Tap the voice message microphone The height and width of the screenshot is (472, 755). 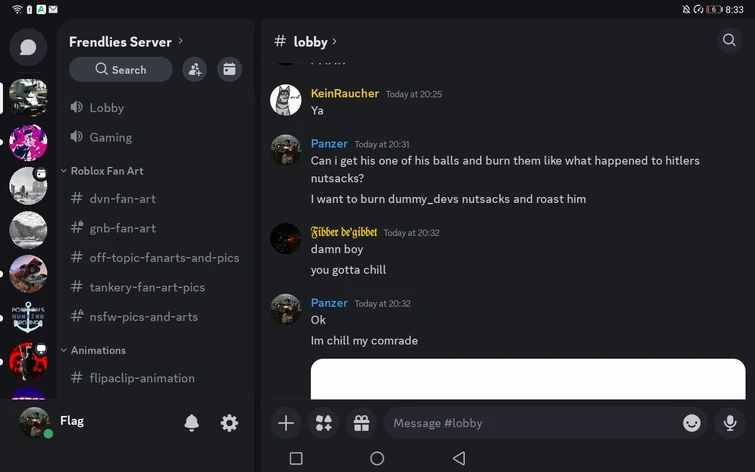[730, 423]
